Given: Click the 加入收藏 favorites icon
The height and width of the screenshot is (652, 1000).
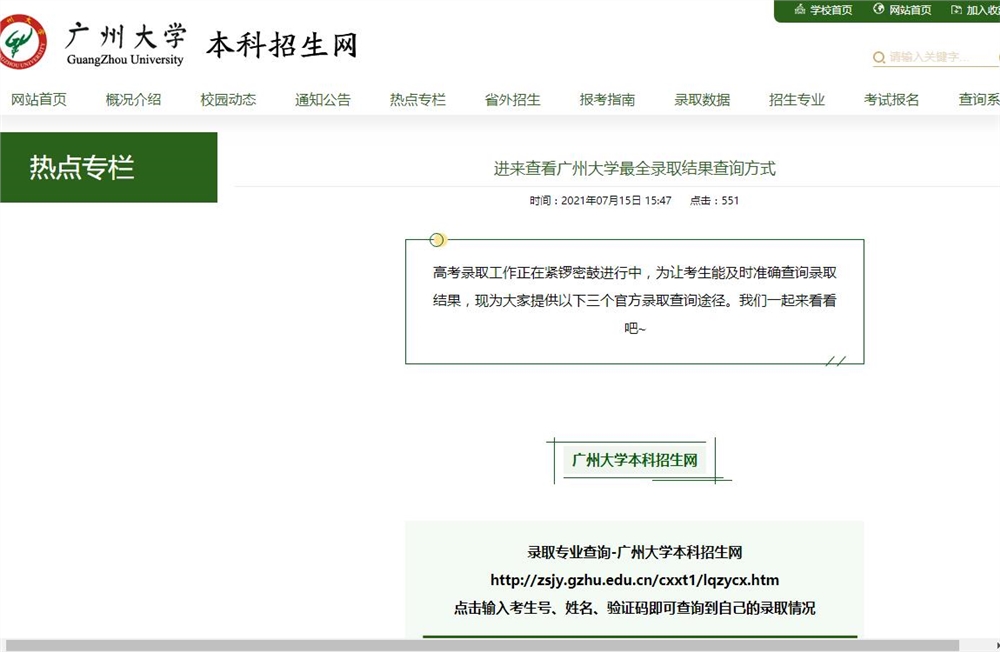Looking at the screenshot, I should coord(956,10).
